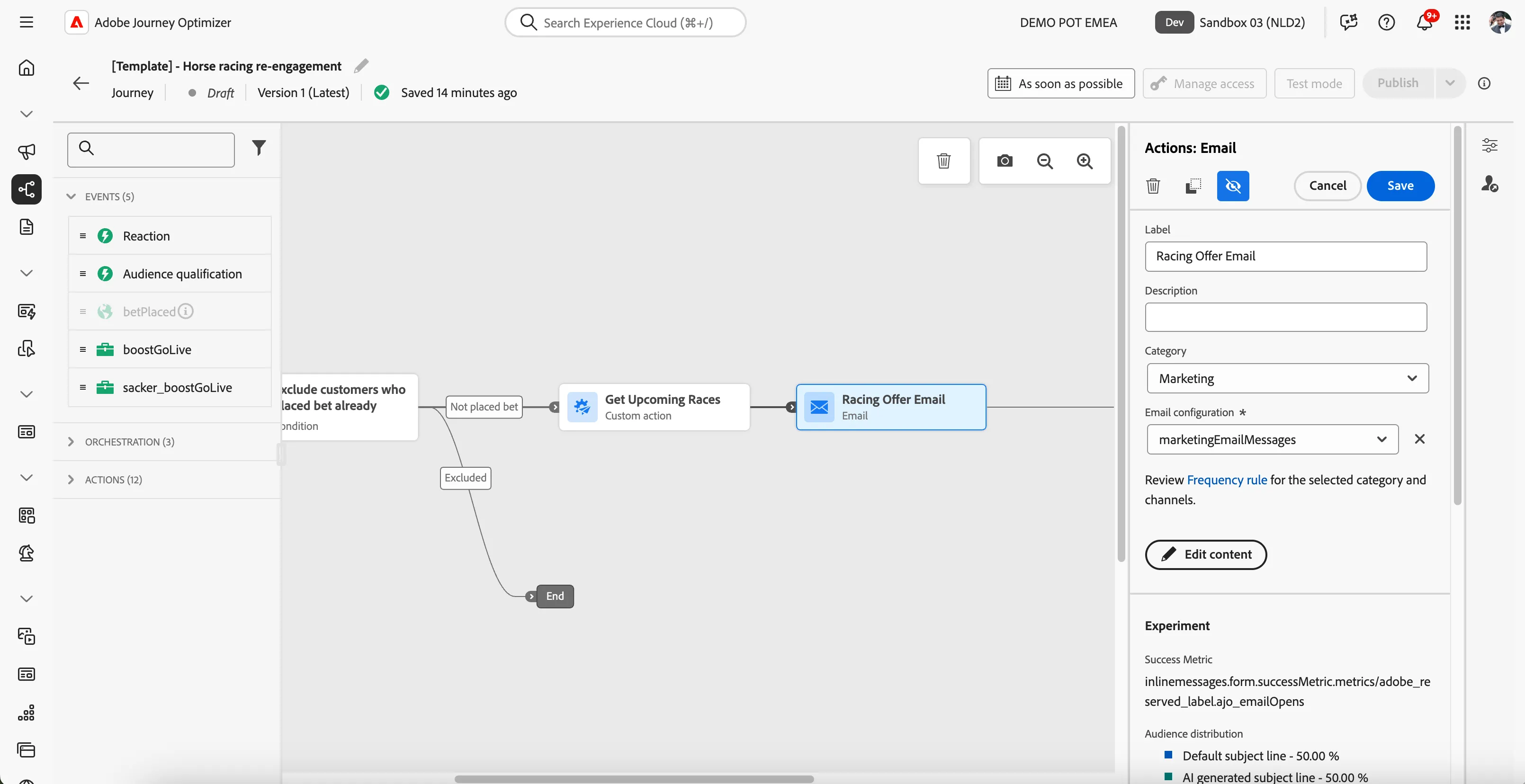Open the app switcher grid

pos(1462,22)
